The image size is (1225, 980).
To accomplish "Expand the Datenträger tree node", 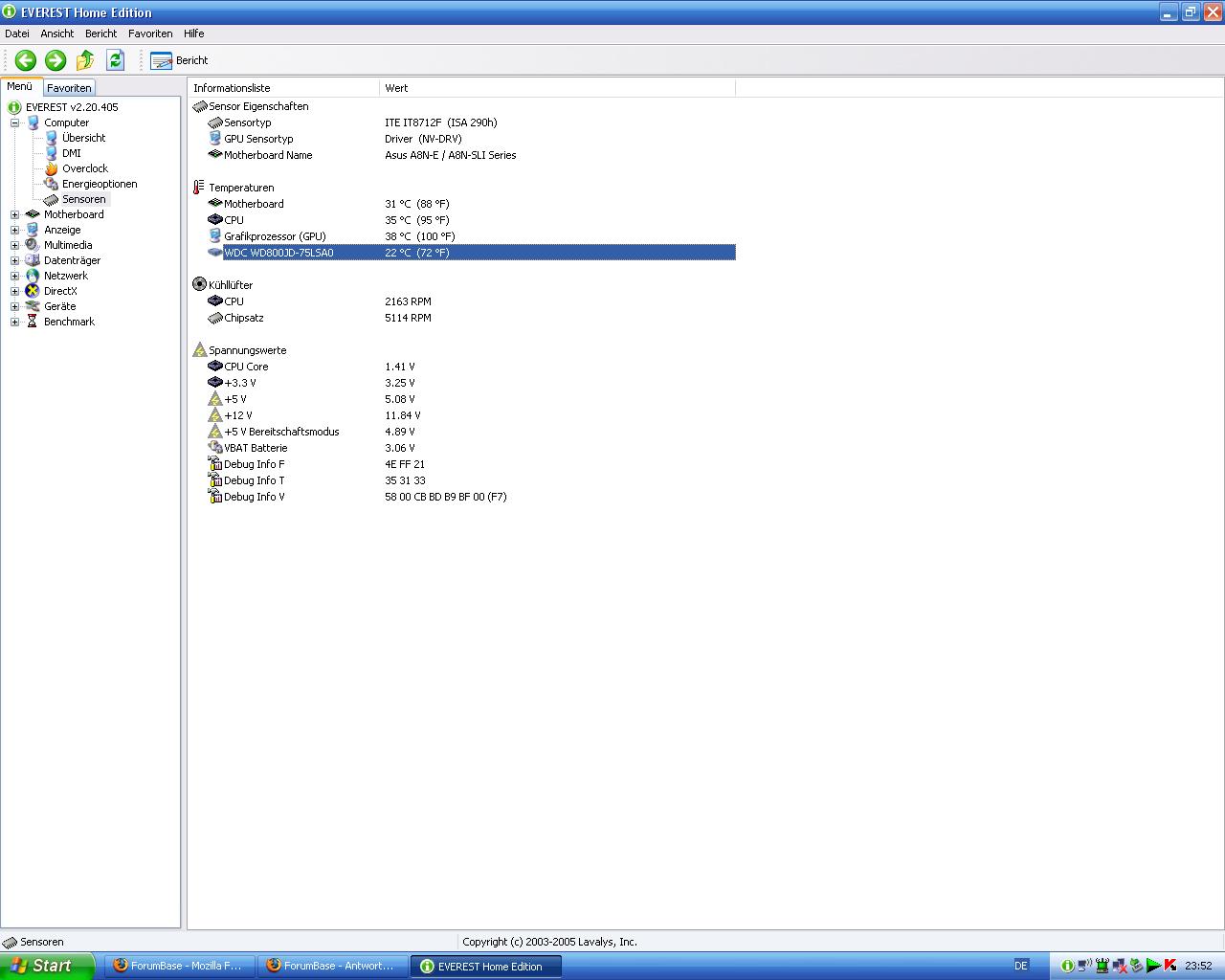I will pos(14,260).
